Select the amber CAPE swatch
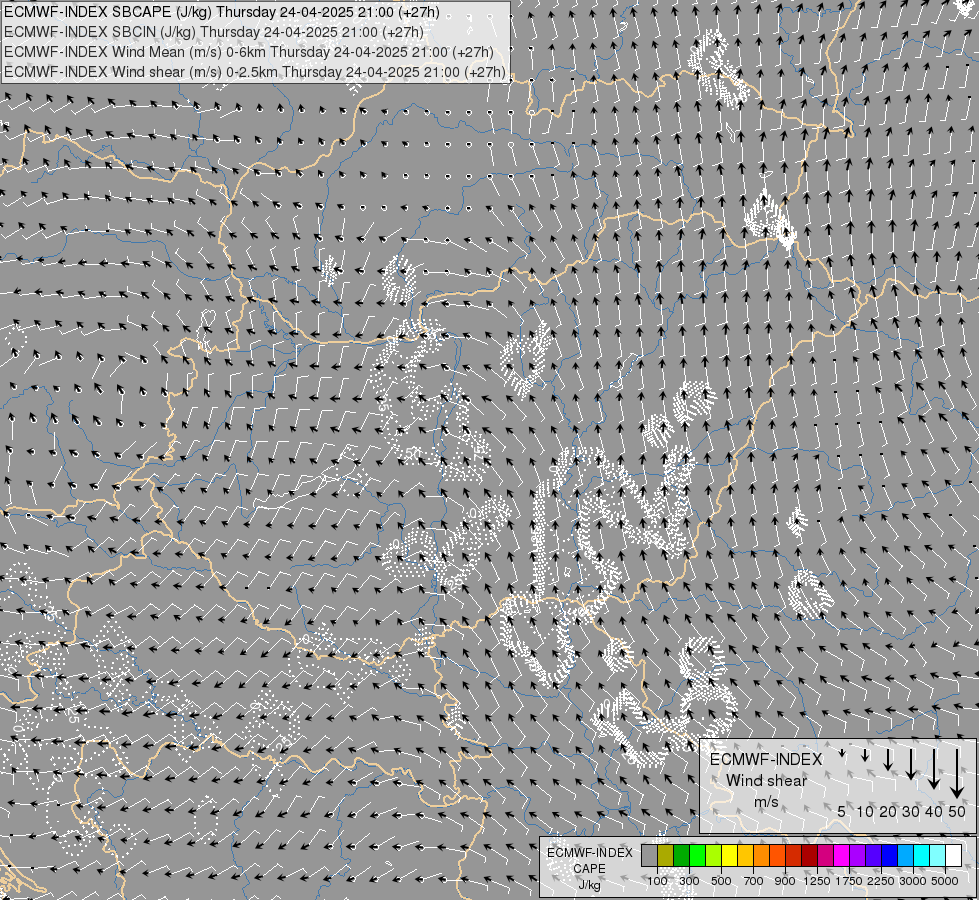This screenshot has width=979, height=900. coord(745,856)
